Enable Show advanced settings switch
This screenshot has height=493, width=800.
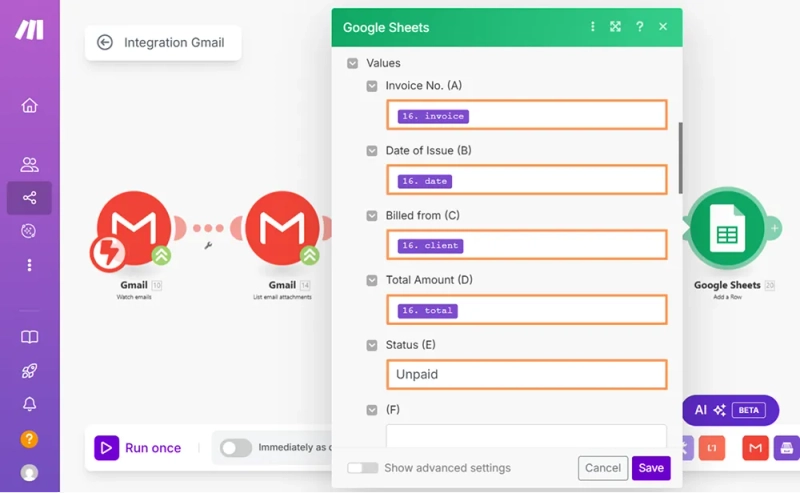(x=363, y=467)
